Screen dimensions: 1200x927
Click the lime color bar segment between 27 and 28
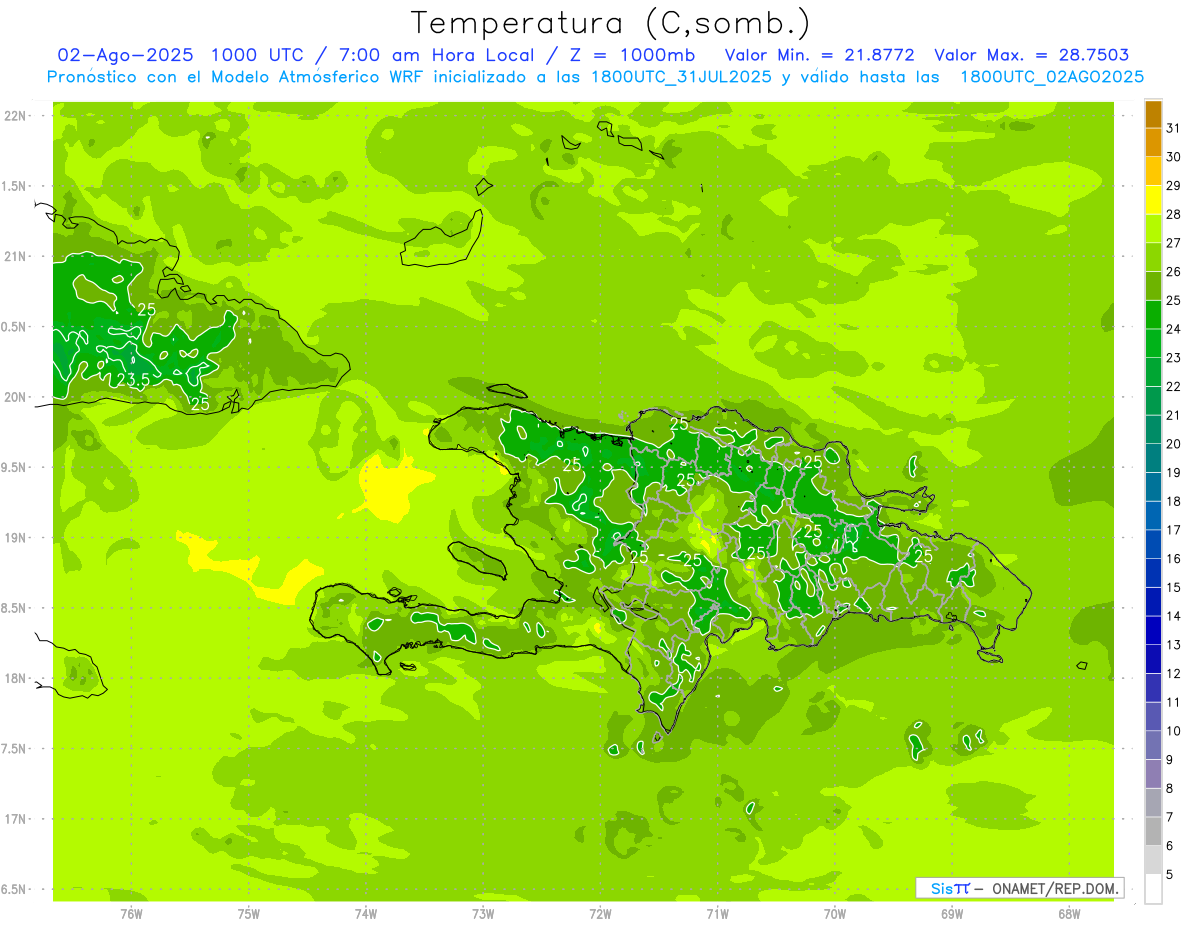(1153, 229)
